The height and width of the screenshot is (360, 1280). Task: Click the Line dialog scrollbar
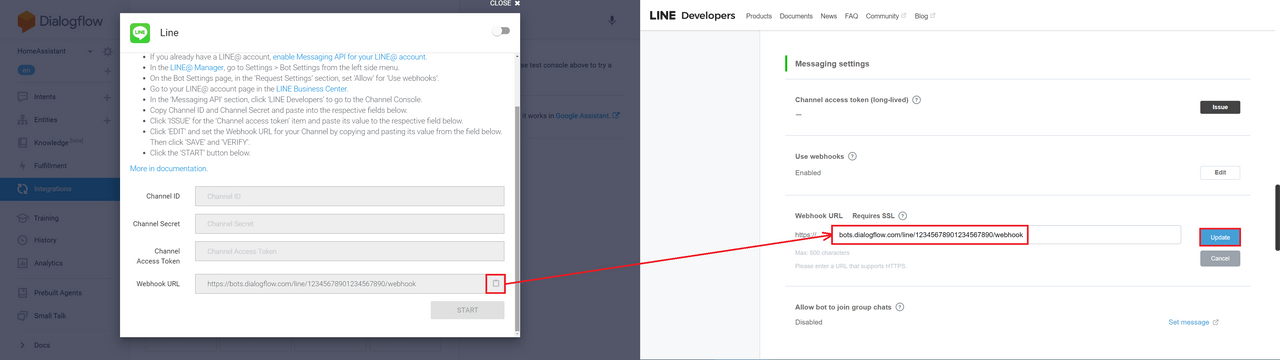pos(517,221)
